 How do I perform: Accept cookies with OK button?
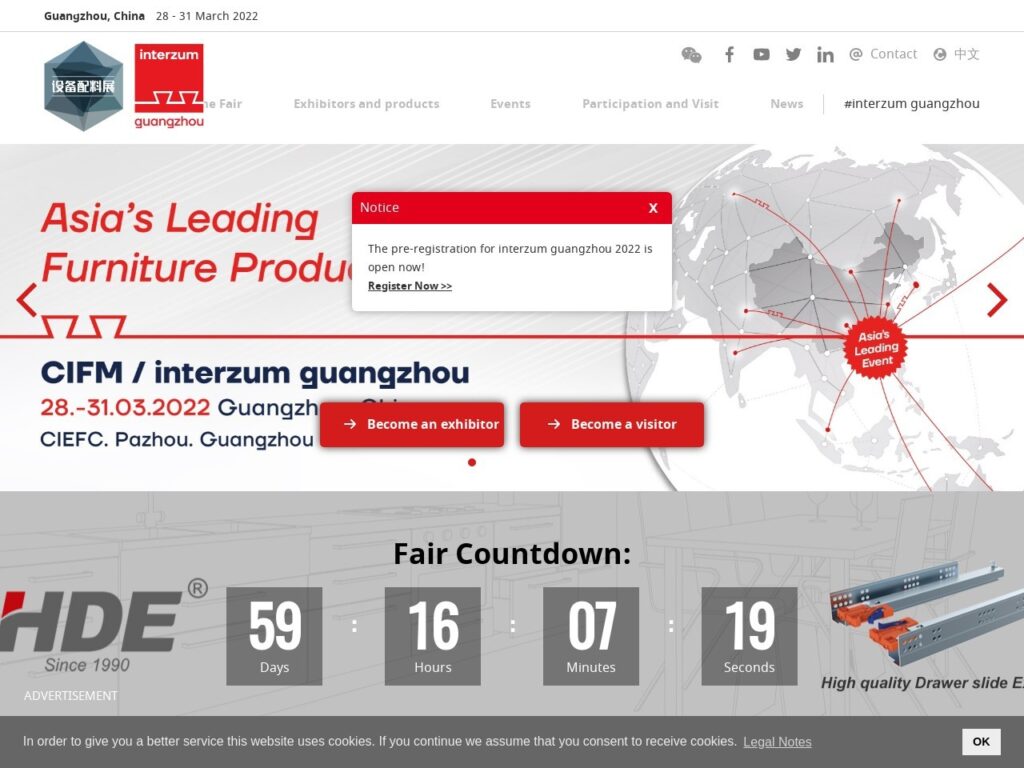click(x=981, y=742)
